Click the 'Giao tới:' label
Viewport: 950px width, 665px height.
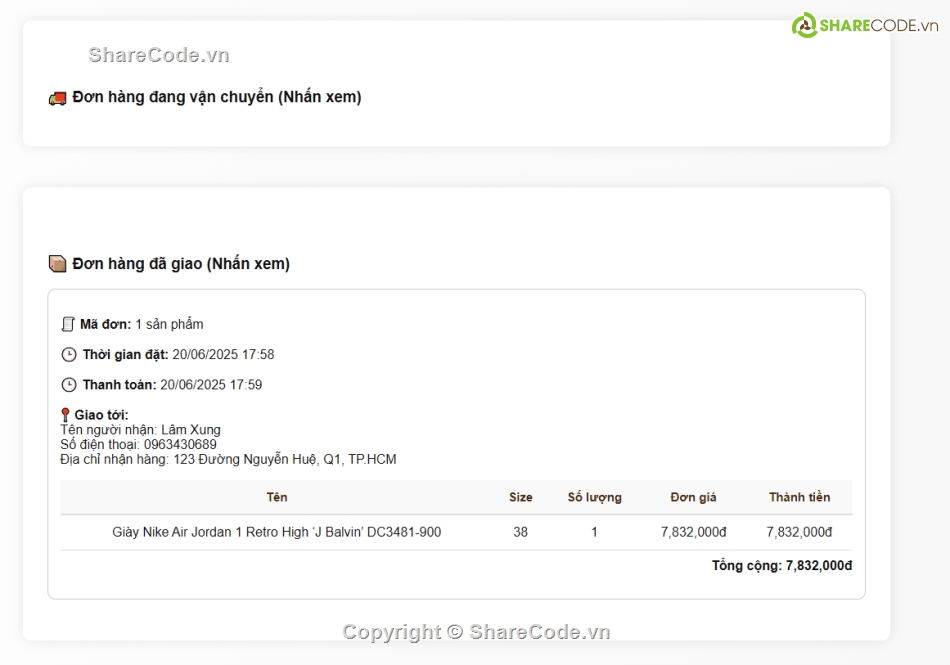(101, 415)
